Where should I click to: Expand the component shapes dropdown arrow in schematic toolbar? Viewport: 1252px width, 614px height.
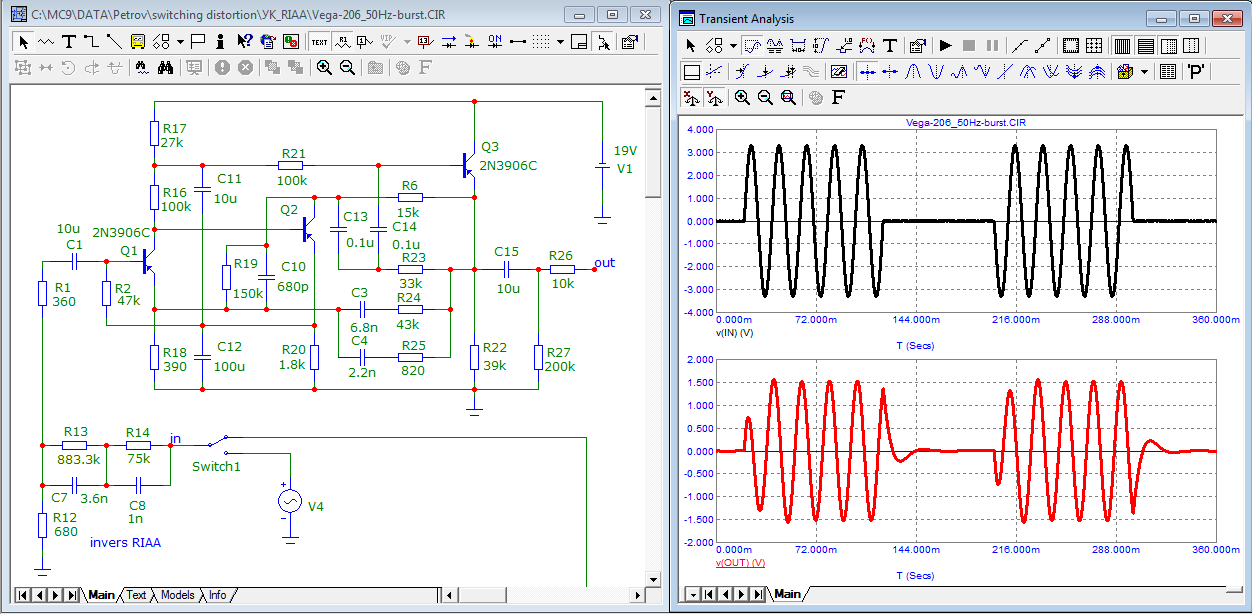tap(180, 42)
